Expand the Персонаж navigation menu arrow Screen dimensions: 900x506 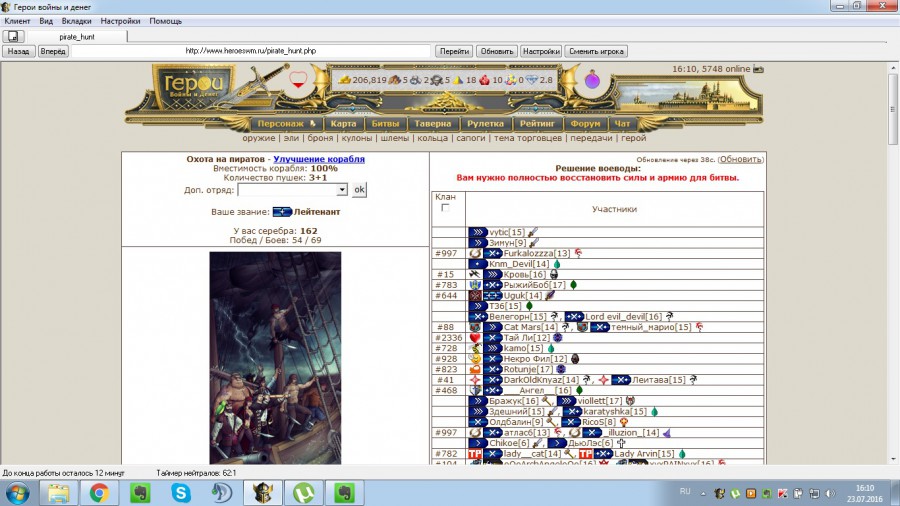(x=313, y=123)
